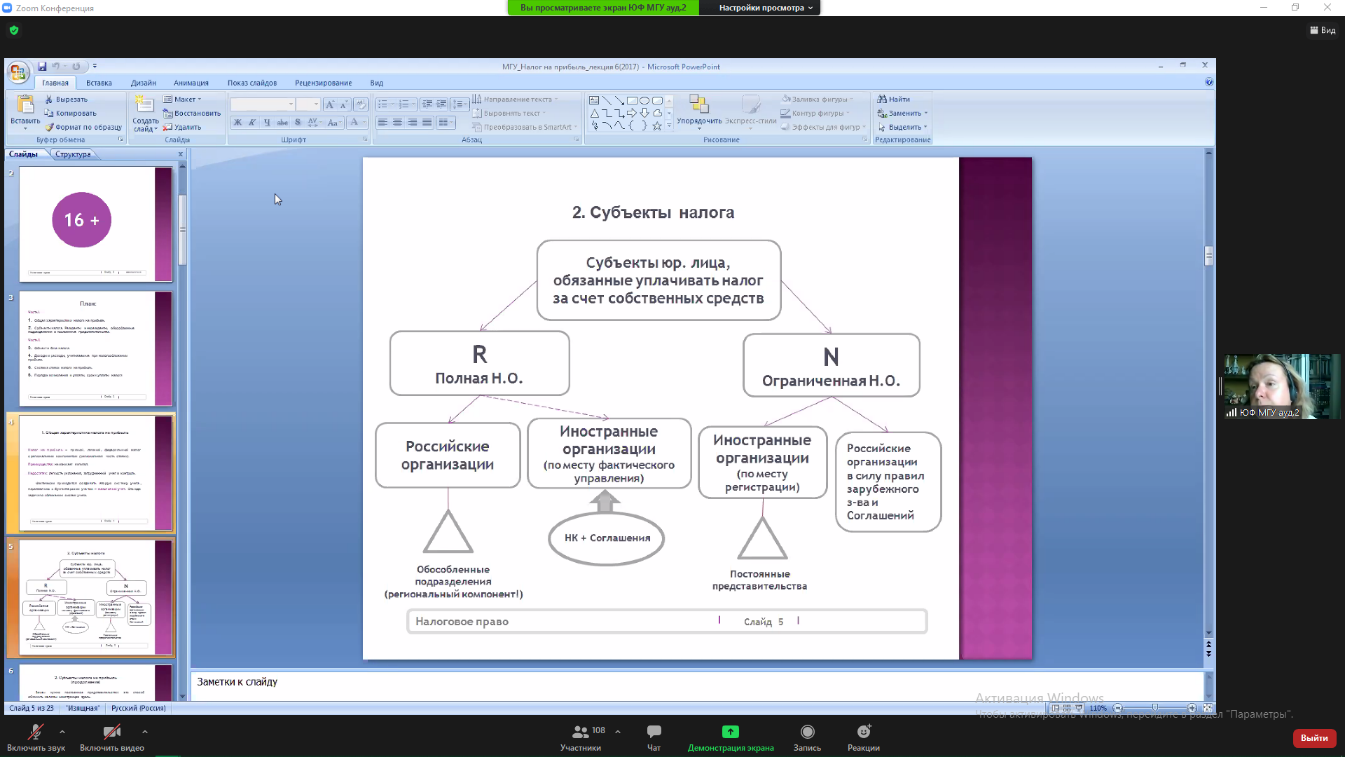Click the increase font size icon

pyautogui.click(x=329, y=104)
